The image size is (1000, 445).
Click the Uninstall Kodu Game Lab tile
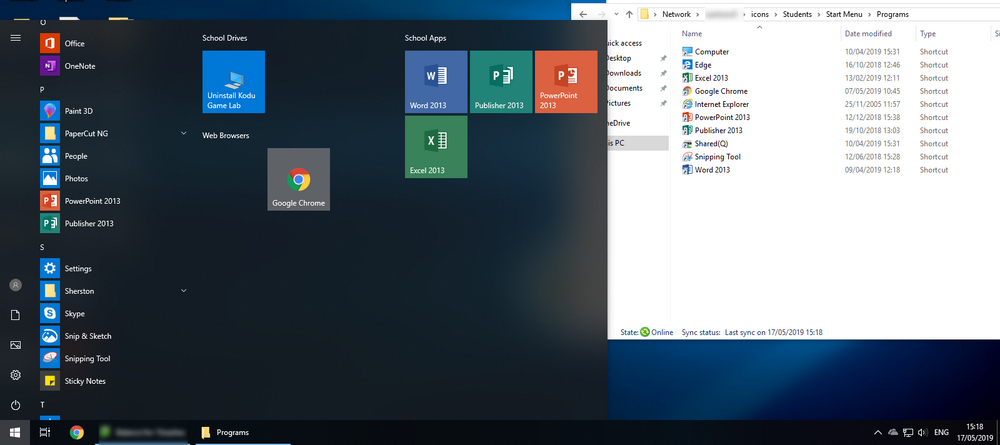[233, 82]
